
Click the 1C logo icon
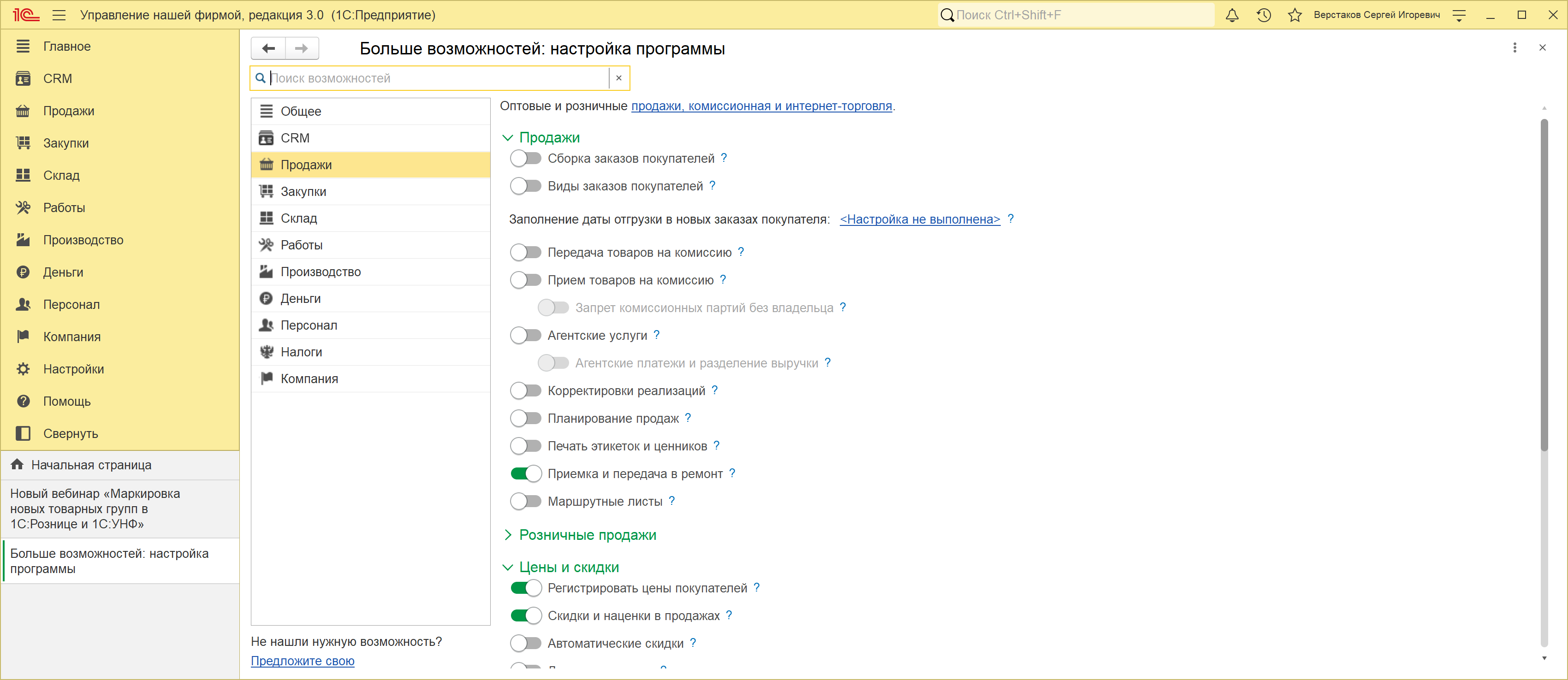point(25,15)
